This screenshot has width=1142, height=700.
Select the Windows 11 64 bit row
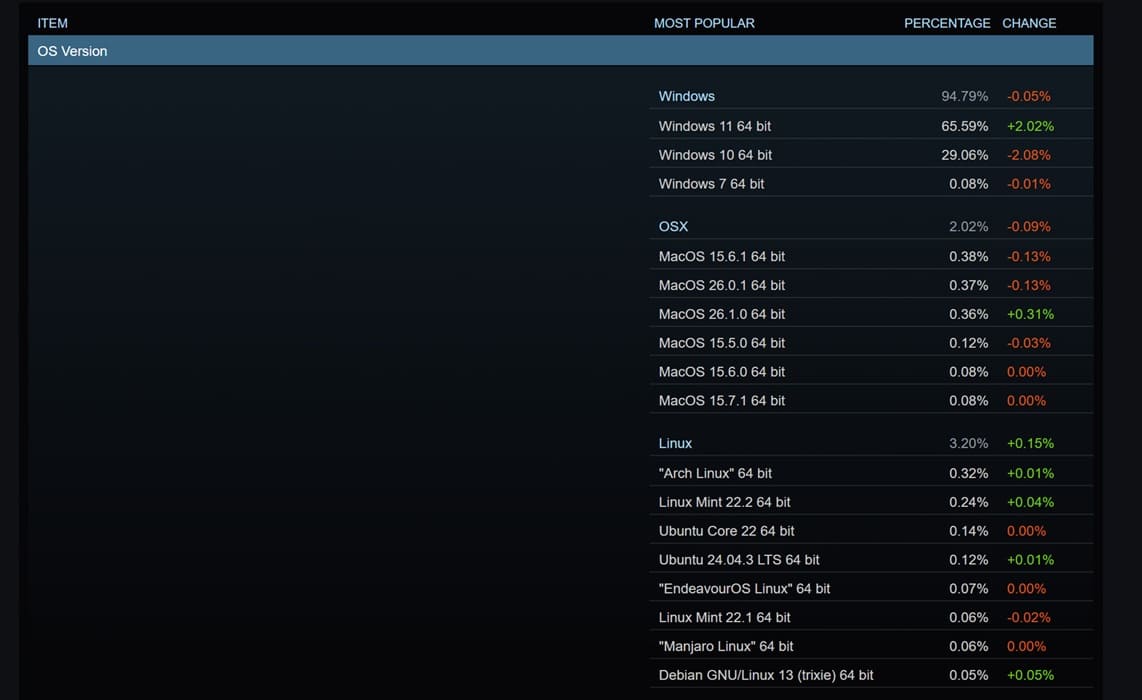point(714,126)
